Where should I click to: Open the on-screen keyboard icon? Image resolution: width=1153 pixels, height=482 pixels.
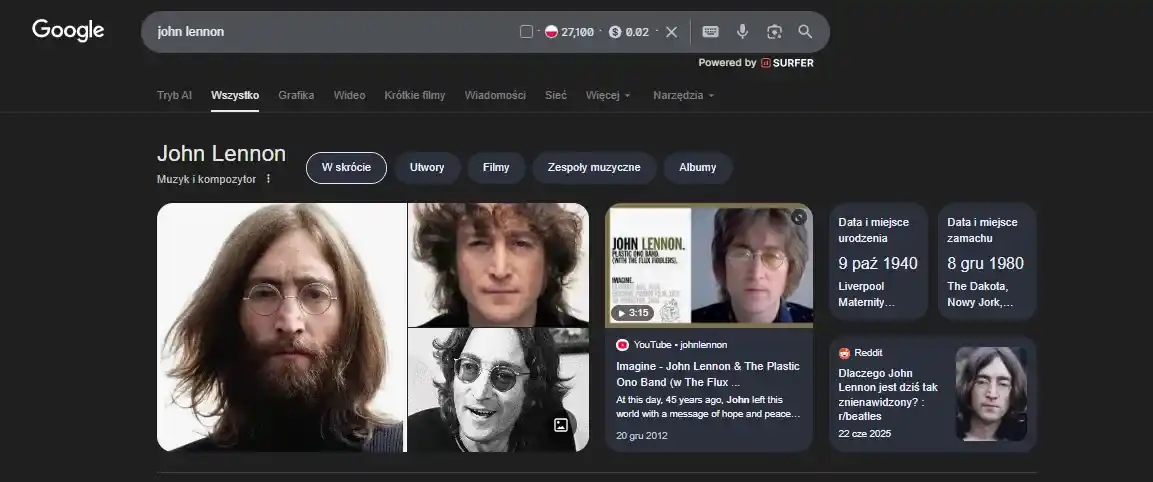point(710,32)
